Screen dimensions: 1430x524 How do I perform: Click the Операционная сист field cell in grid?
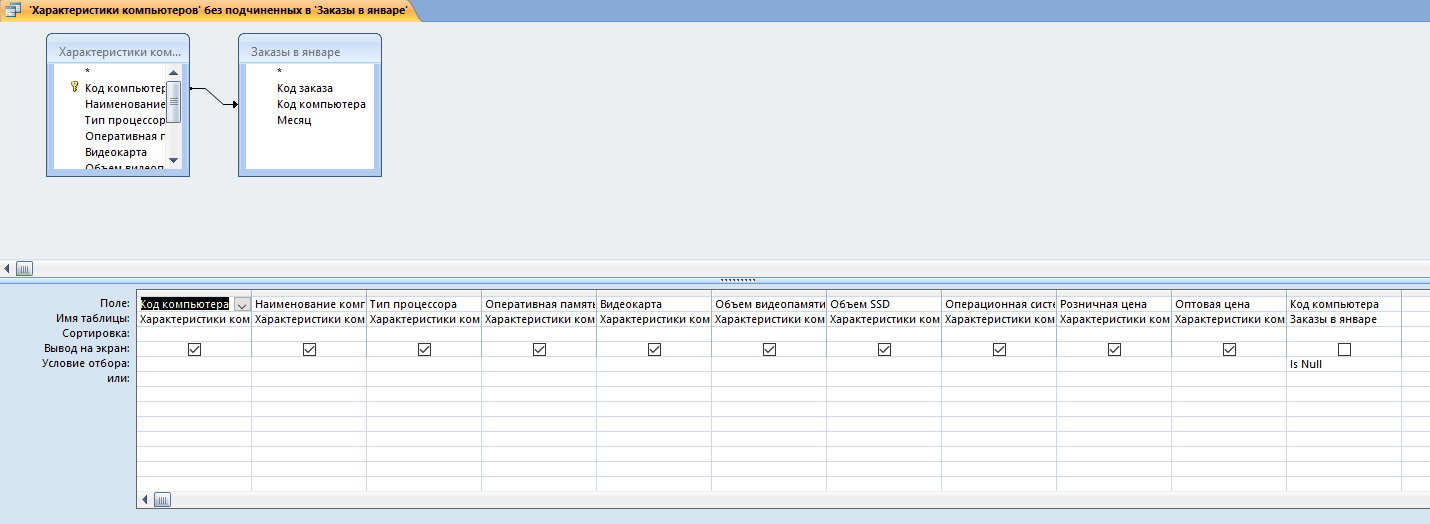[999, 304]
